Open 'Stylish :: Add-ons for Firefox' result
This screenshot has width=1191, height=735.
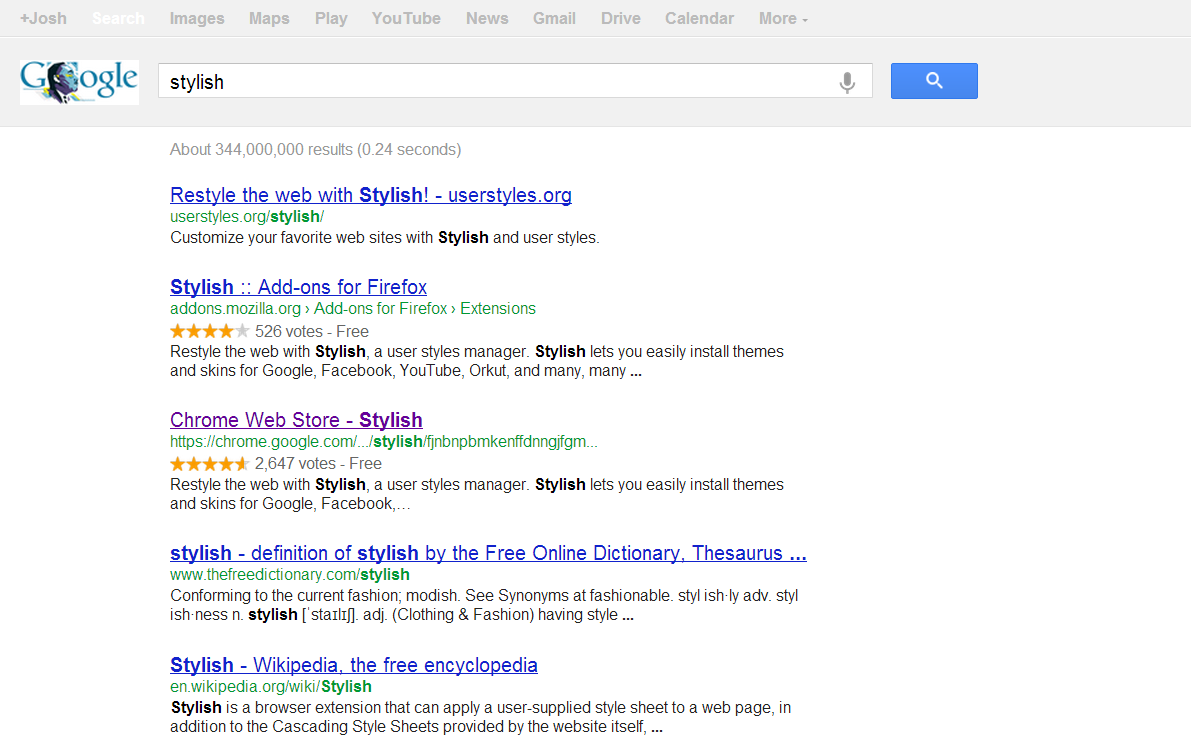[299, 287]
